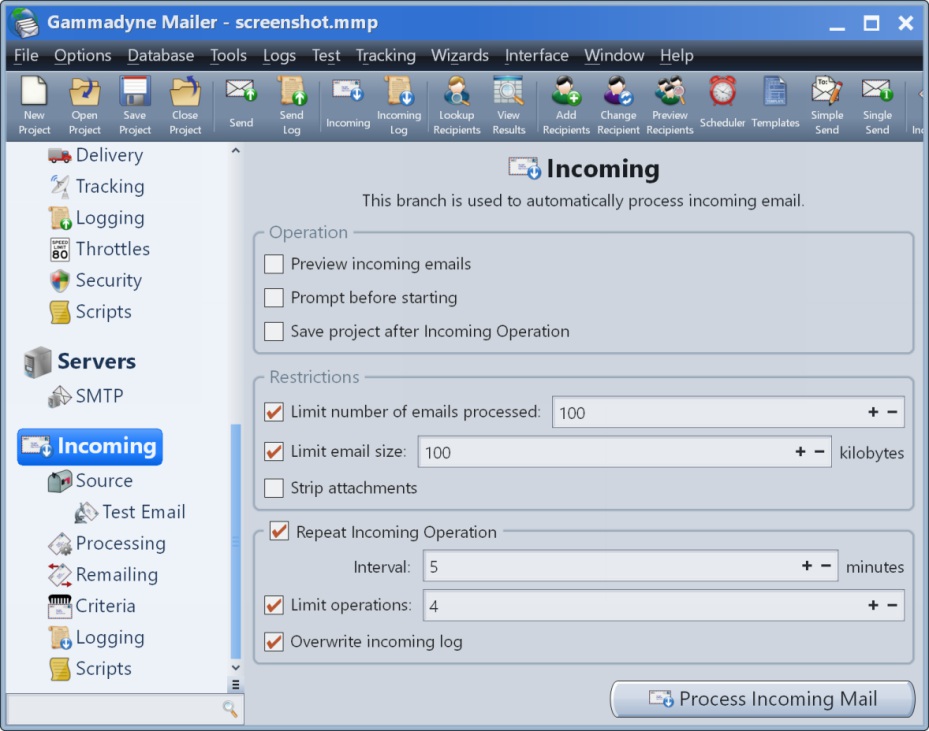Open the Interface menu

tap(536, 56)
